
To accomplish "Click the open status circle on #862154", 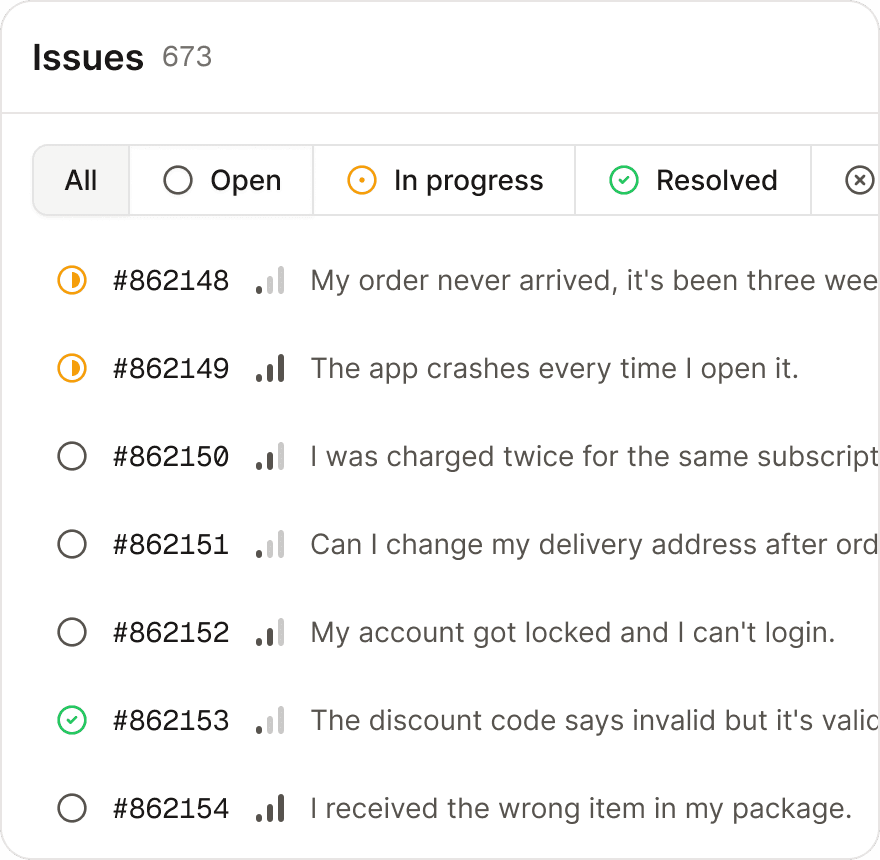I will [x=72, y=808].
